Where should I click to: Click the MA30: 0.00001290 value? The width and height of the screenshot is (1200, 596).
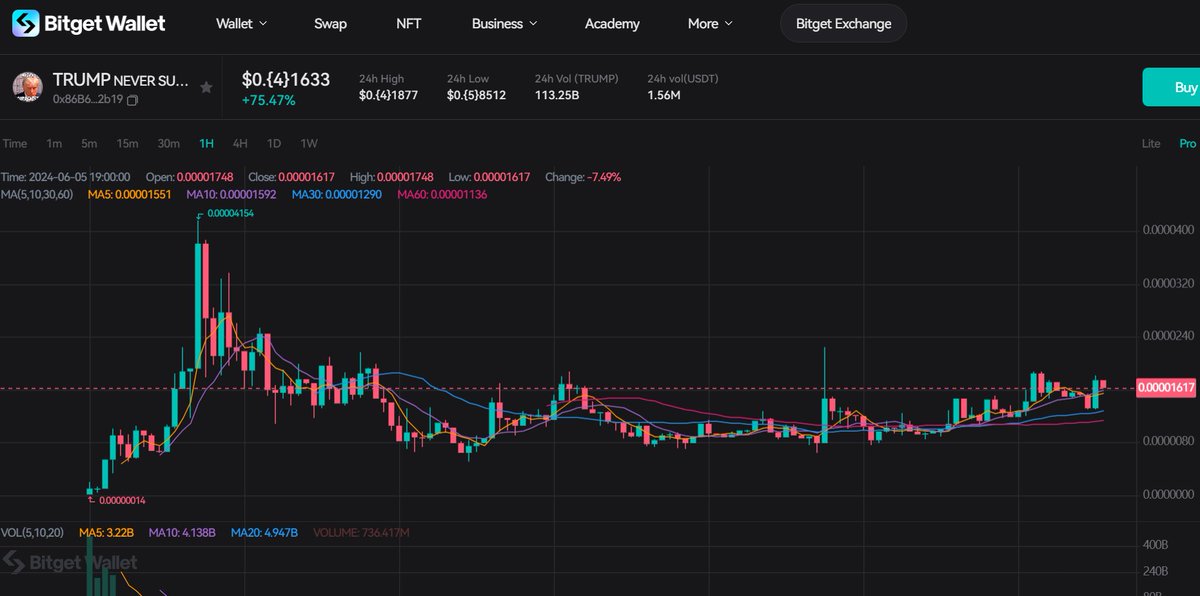coord(337,193)
